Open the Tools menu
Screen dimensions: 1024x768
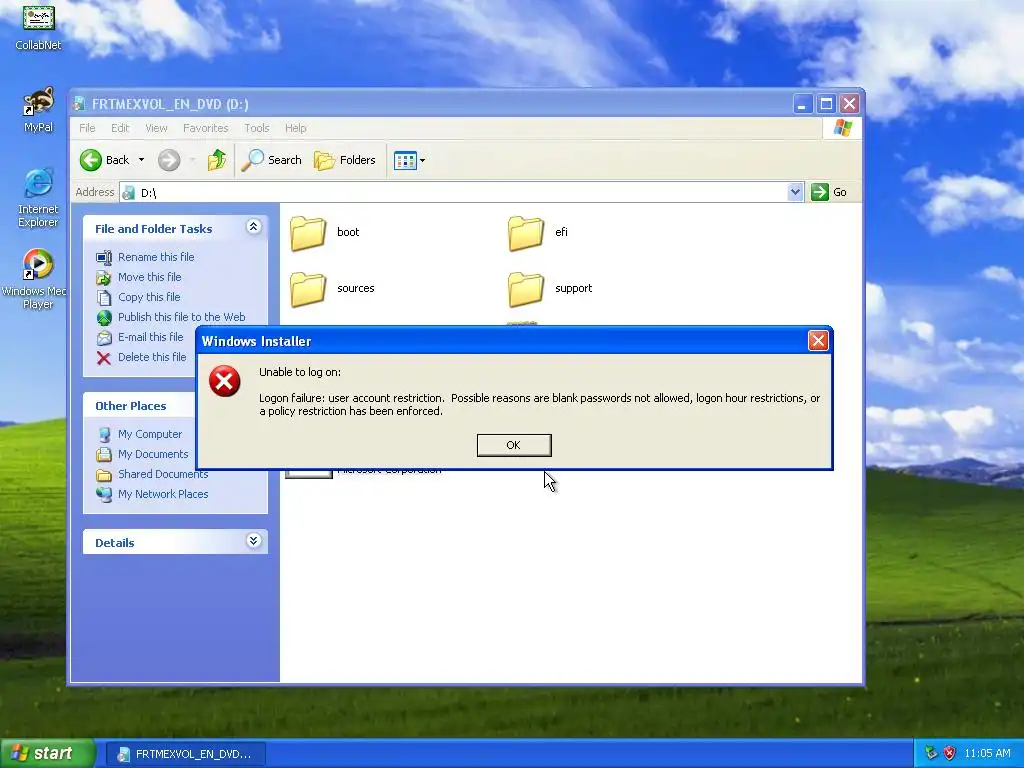tap(257, 128)
